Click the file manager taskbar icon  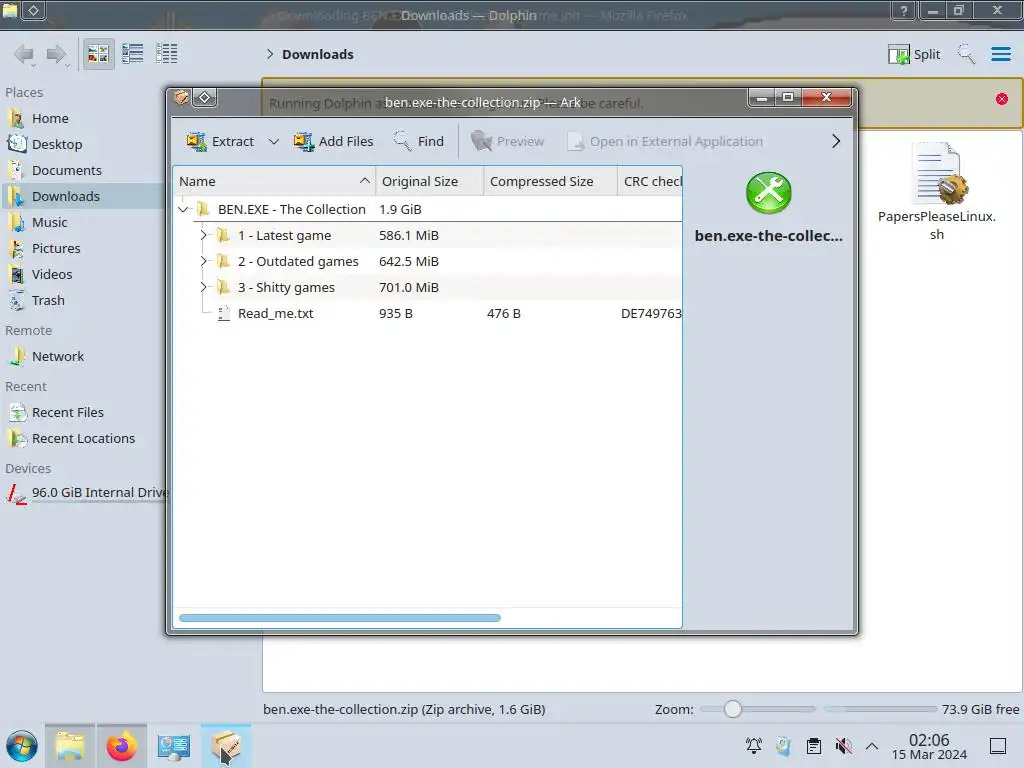point(70,746)
